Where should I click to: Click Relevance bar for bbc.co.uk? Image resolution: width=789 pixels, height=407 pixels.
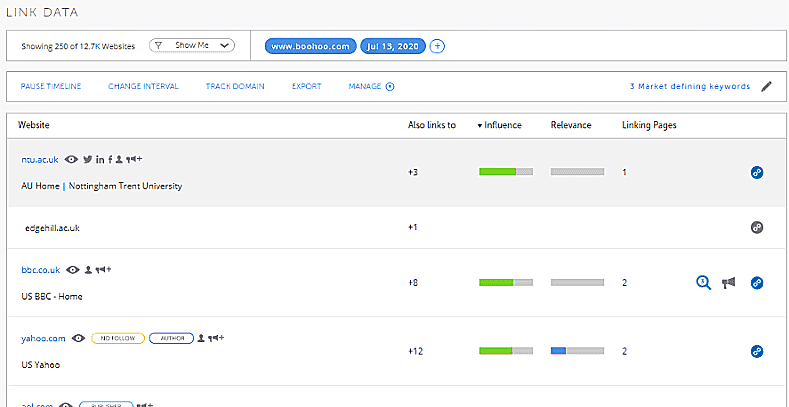(577, 283)
